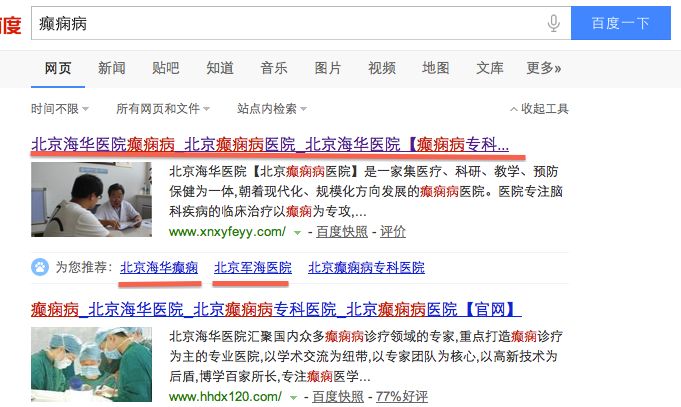Open the second result title ending 【官网】
This screenshot has width=681, height=407.
click(x=276, y=309)
